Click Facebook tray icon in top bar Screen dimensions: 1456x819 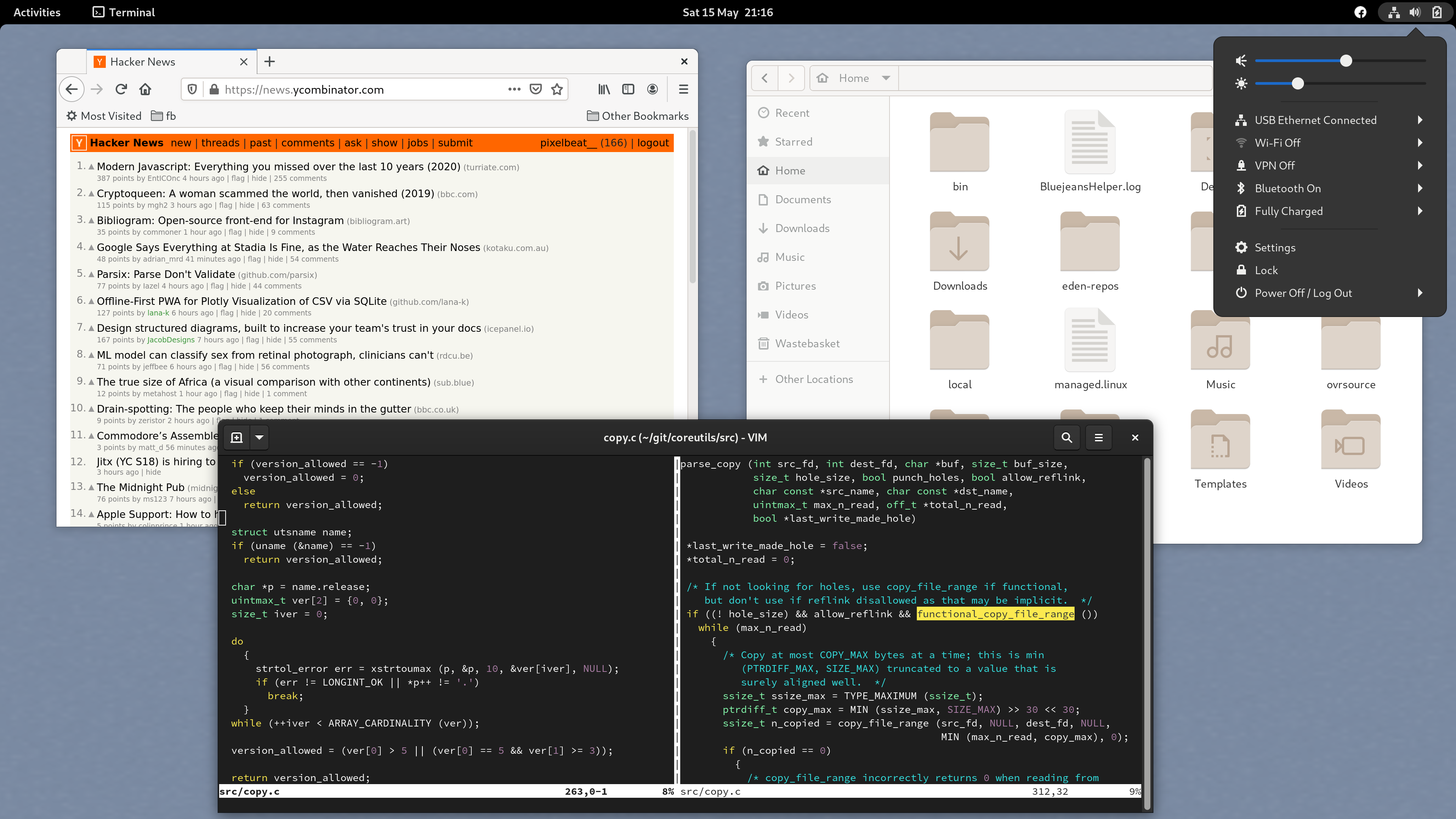pyautogui.click(x=1360, y=13)
